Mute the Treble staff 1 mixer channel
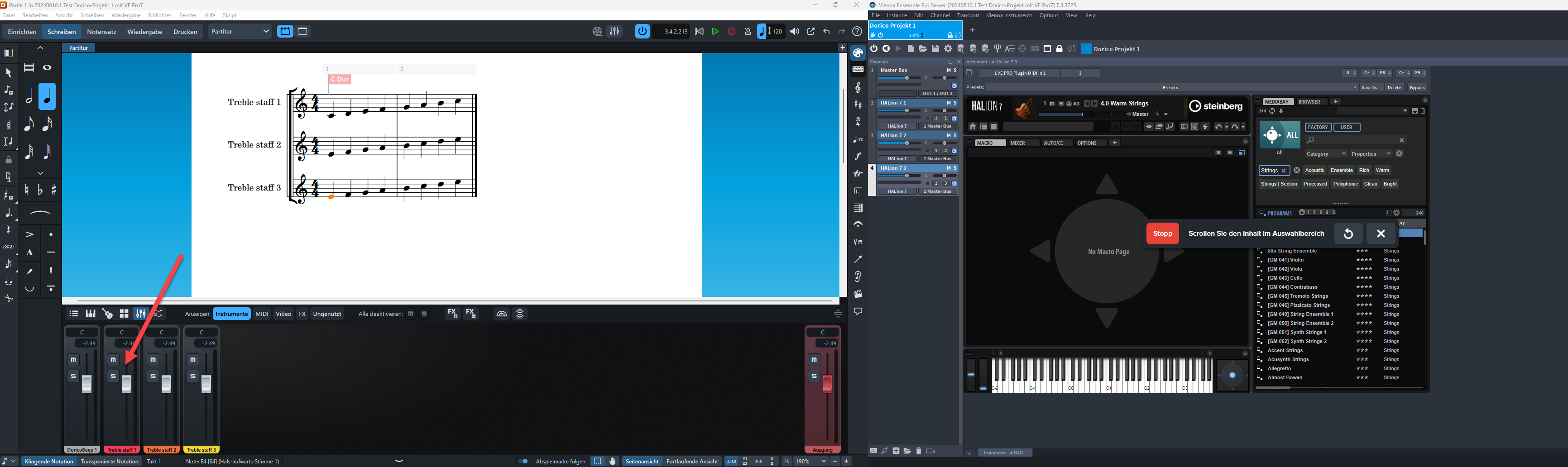1568x467 pixels. click(113, 360)
